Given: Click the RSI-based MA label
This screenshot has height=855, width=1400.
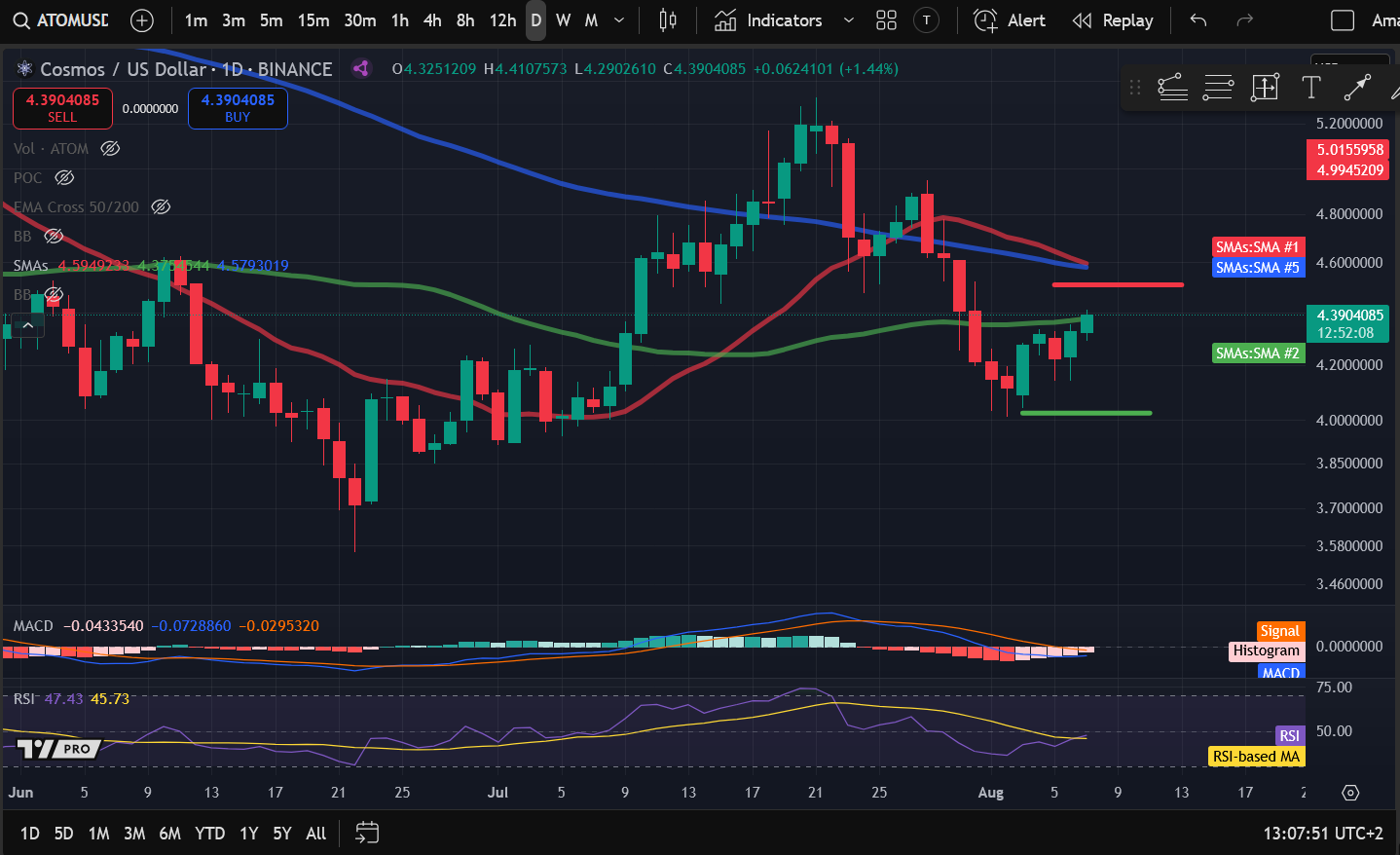Looking at the screenshot, I should tap(1256, 756).
